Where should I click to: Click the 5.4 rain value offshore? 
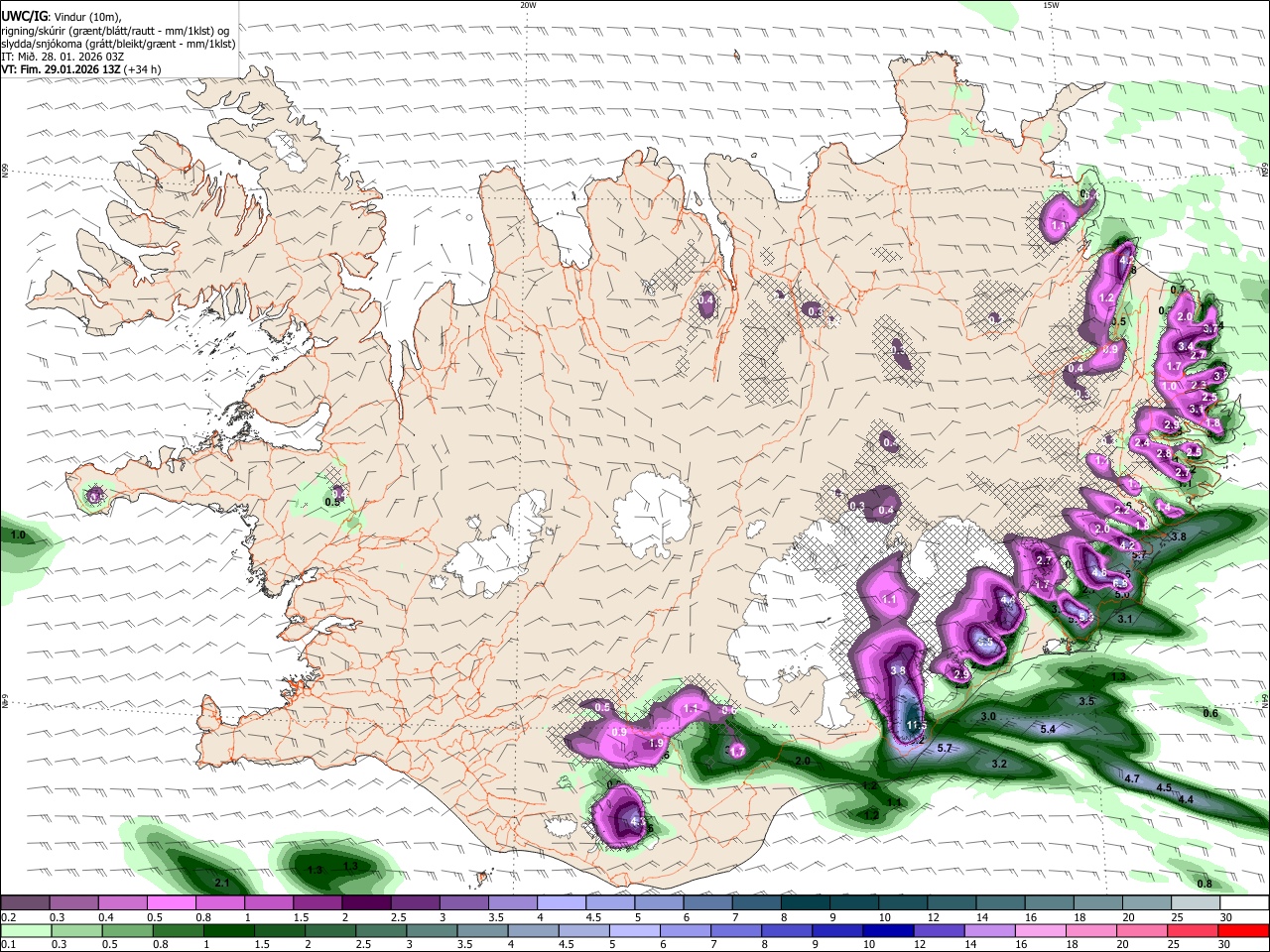coord(1047,729)
